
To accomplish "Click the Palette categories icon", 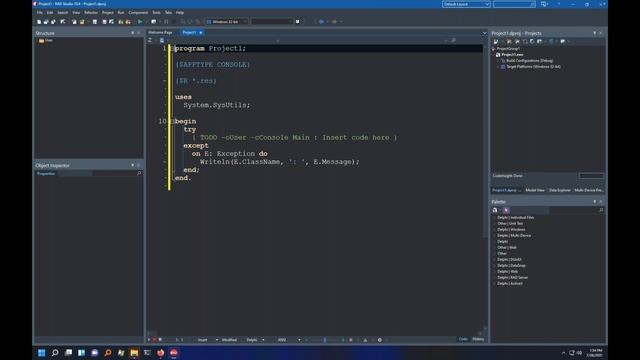I will (495, 210).
